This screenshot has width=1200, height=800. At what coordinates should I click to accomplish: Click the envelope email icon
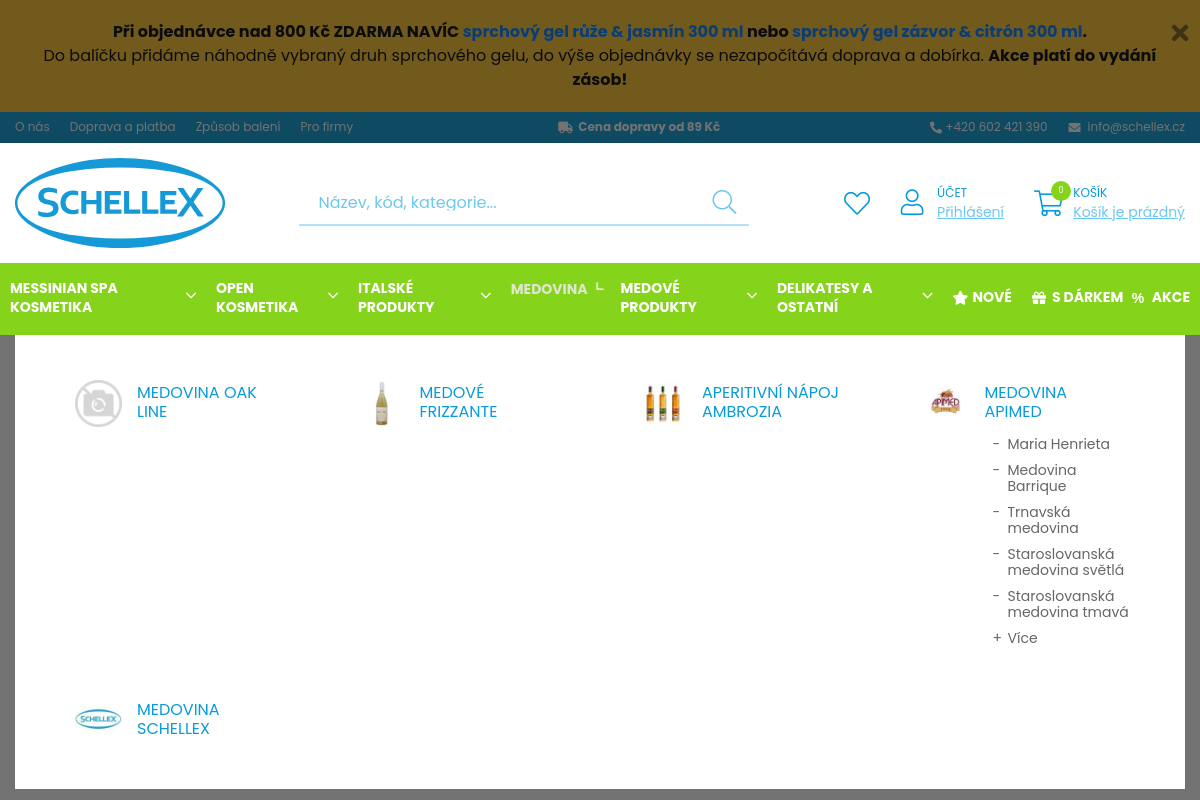1074,127
